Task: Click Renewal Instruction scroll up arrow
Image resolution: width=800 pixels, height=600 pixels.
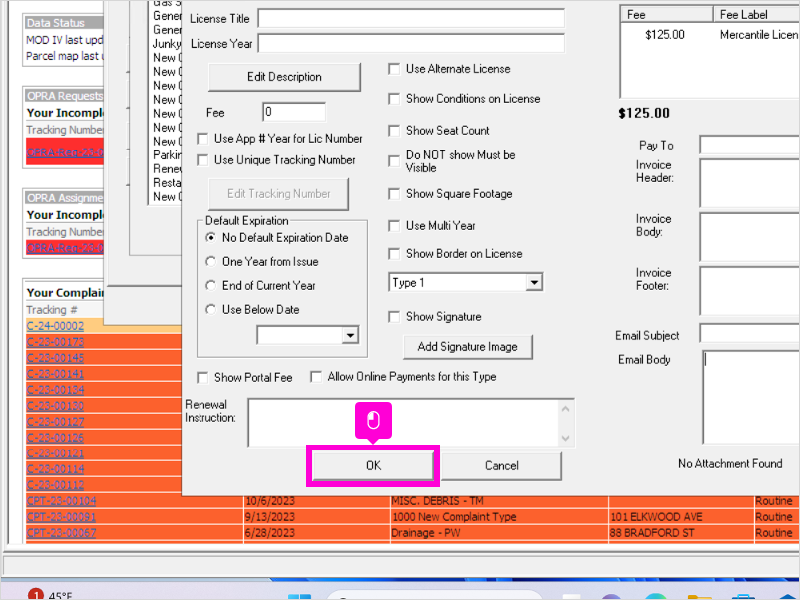Action: coord(565,409)
